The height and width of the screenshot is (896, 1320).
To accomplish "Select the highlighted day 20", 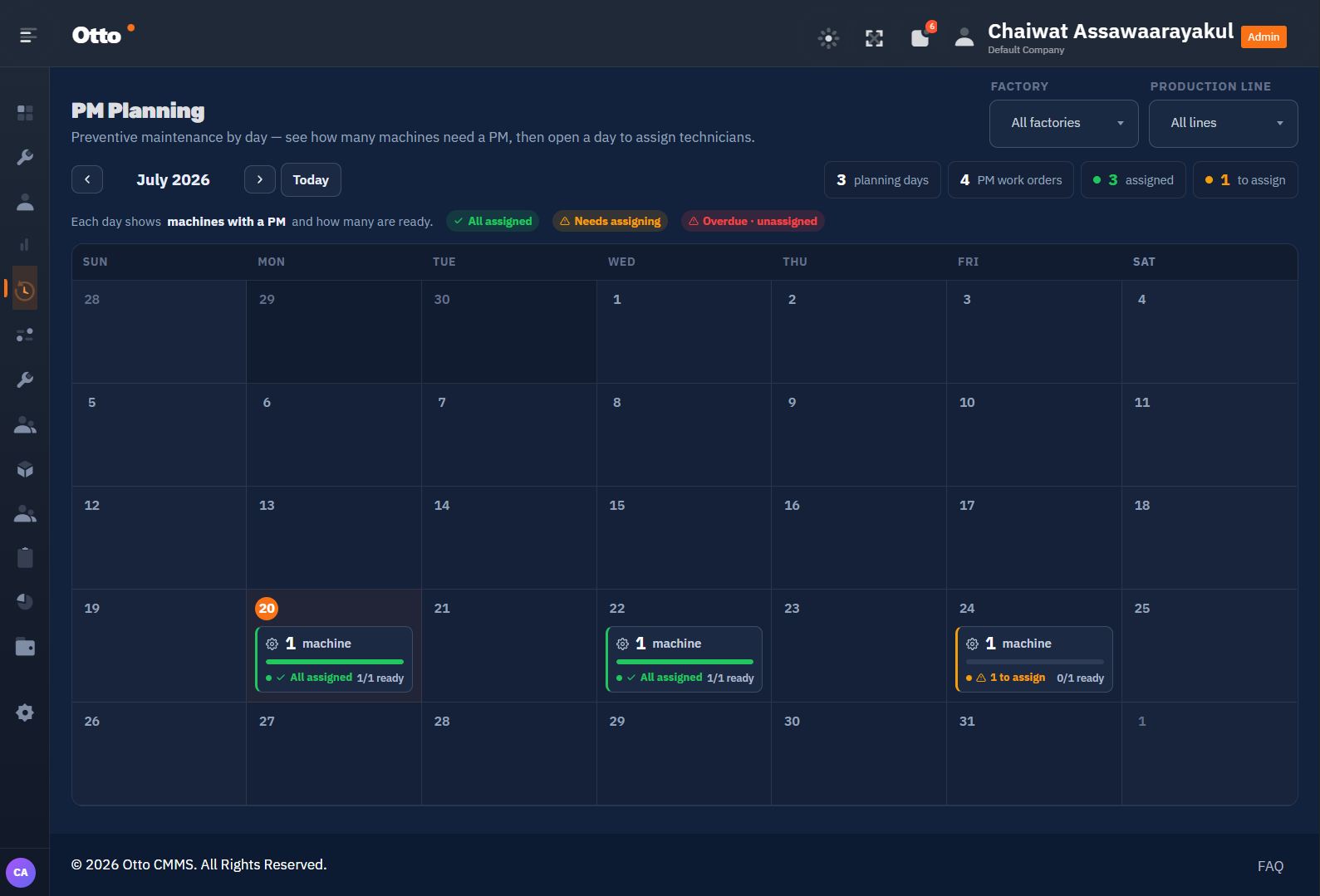I will tap(267, 609).
